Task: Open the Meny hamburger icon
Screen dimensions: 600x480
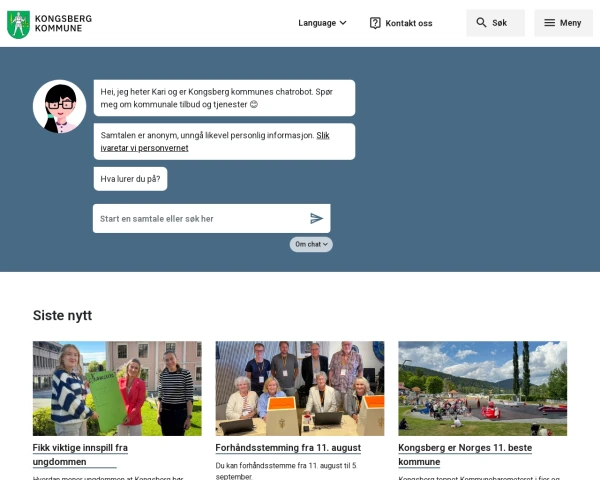Action: pyautogui.click(x=549, y=23)
